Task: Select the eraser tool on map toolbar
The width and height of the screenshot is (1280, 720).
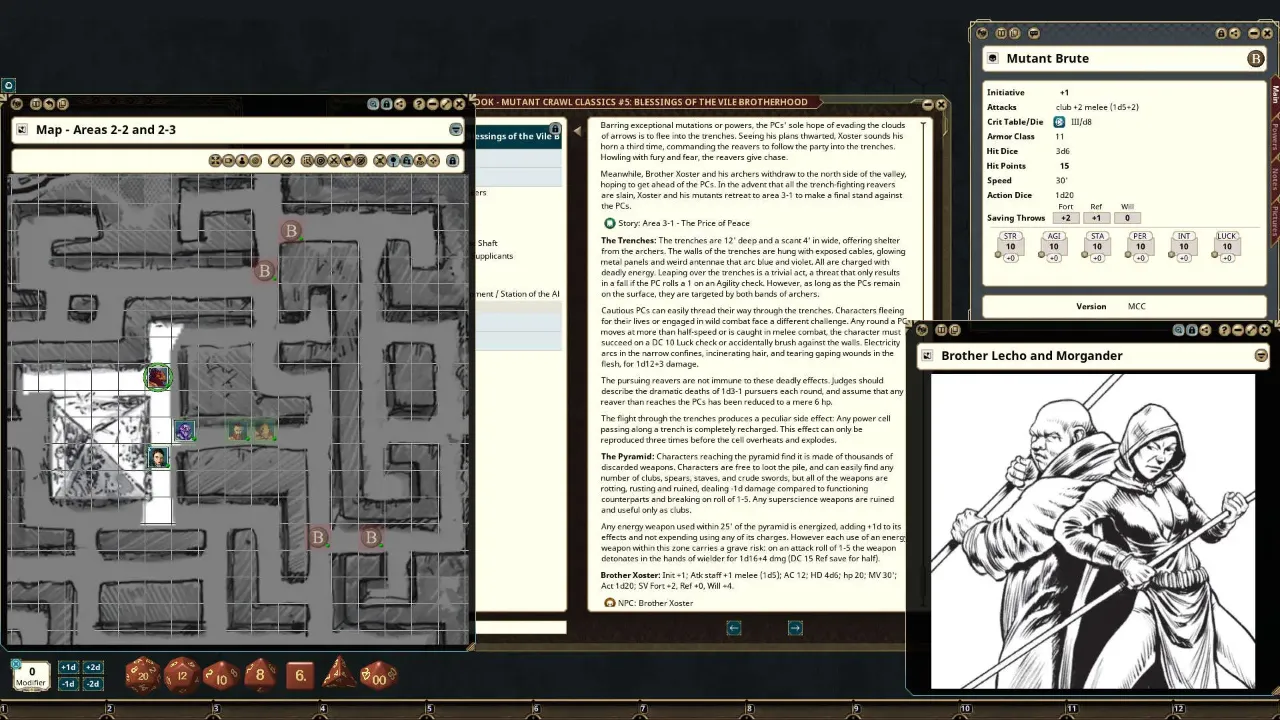Action: click(x=288, y=161)
